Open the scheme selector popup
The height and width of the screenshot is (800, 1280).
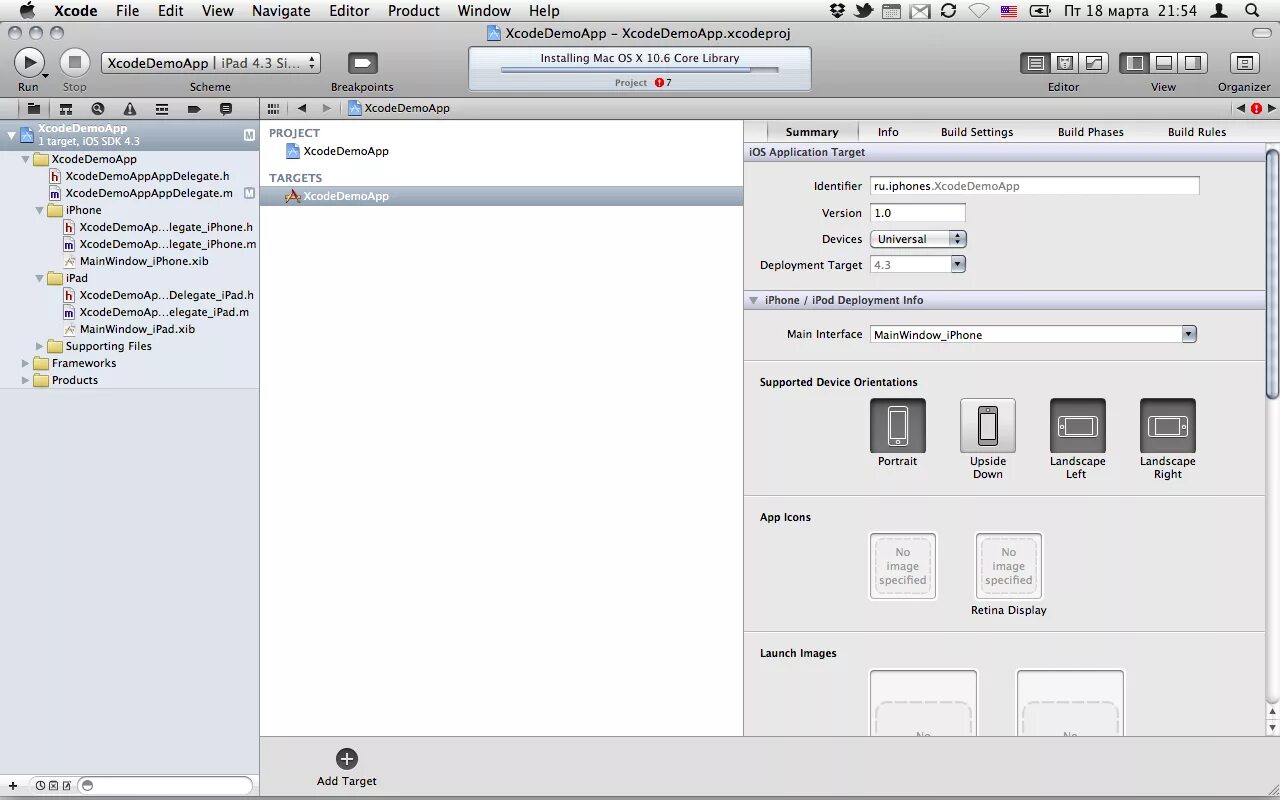211,63
